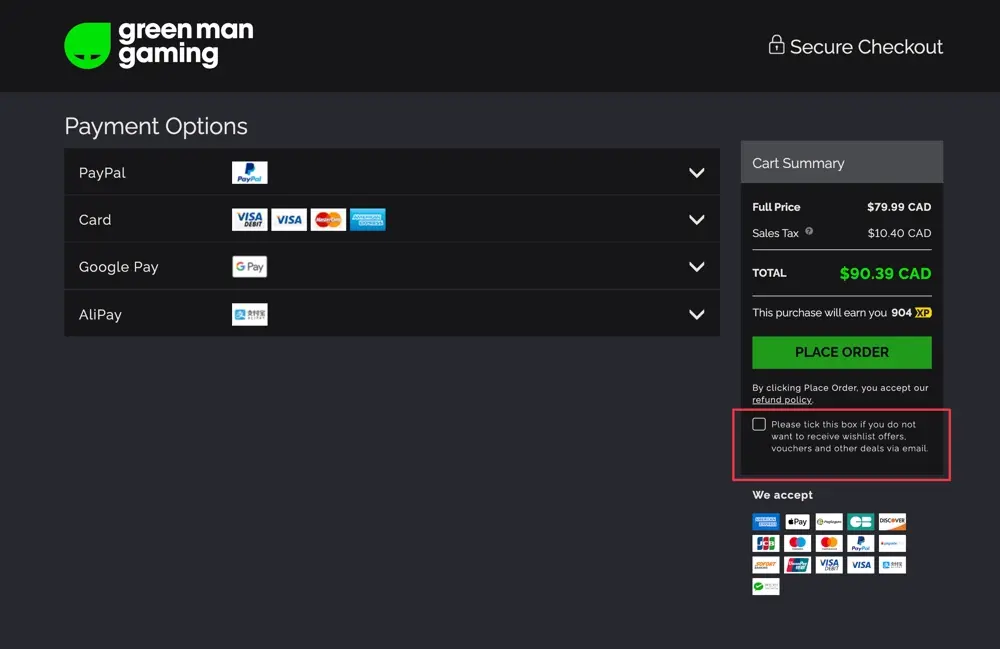Click the PayPal logo in the PayPal row
The image size is (1000, 649).
249,173
